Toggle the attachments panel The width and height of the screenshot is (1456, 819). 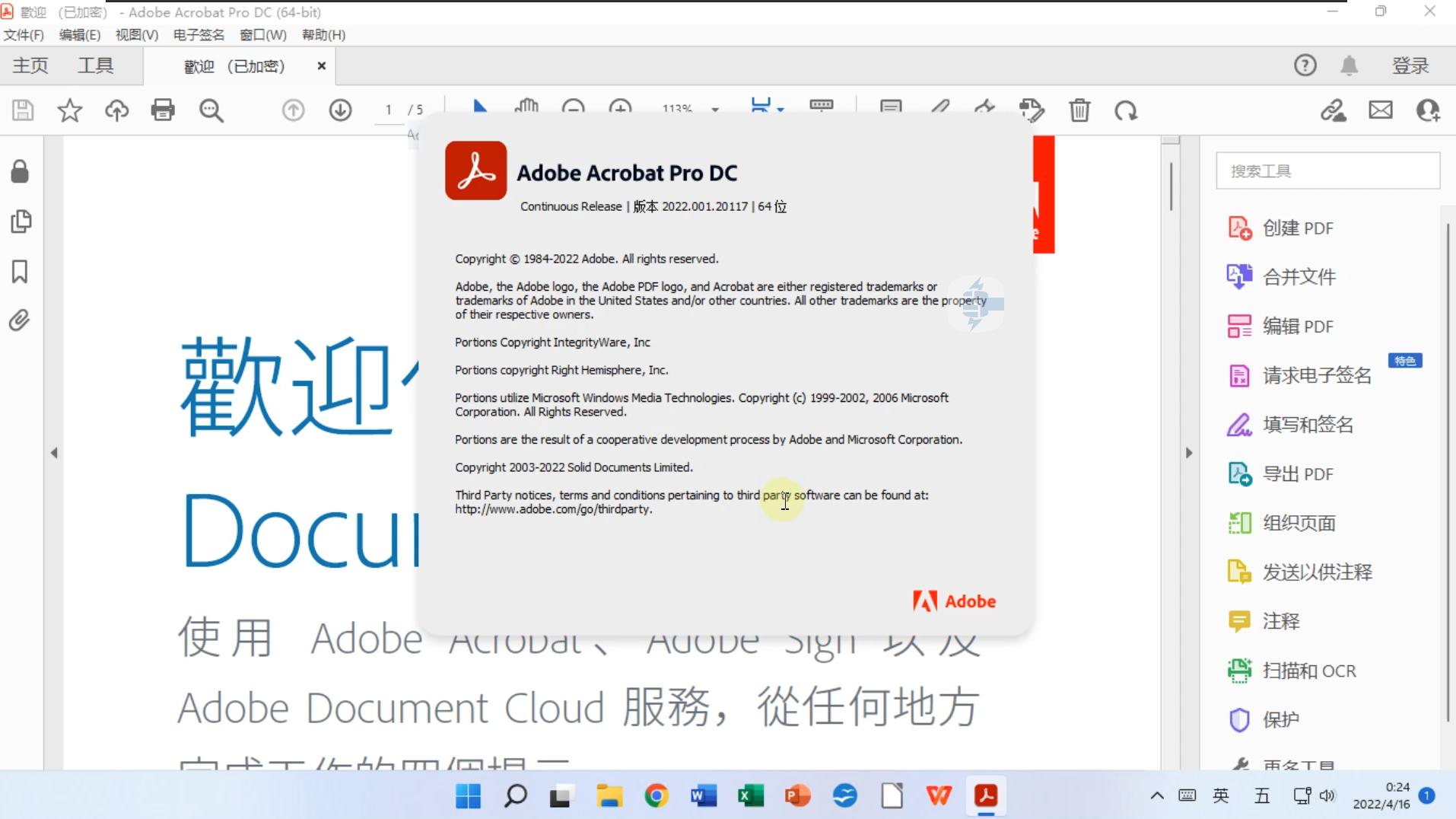(20, 320)
